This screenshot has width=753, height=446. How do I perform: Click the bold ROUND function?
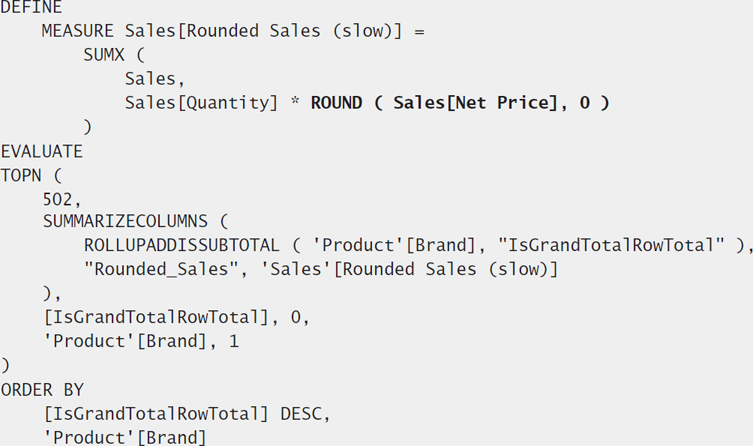click(x=336, y=103)
